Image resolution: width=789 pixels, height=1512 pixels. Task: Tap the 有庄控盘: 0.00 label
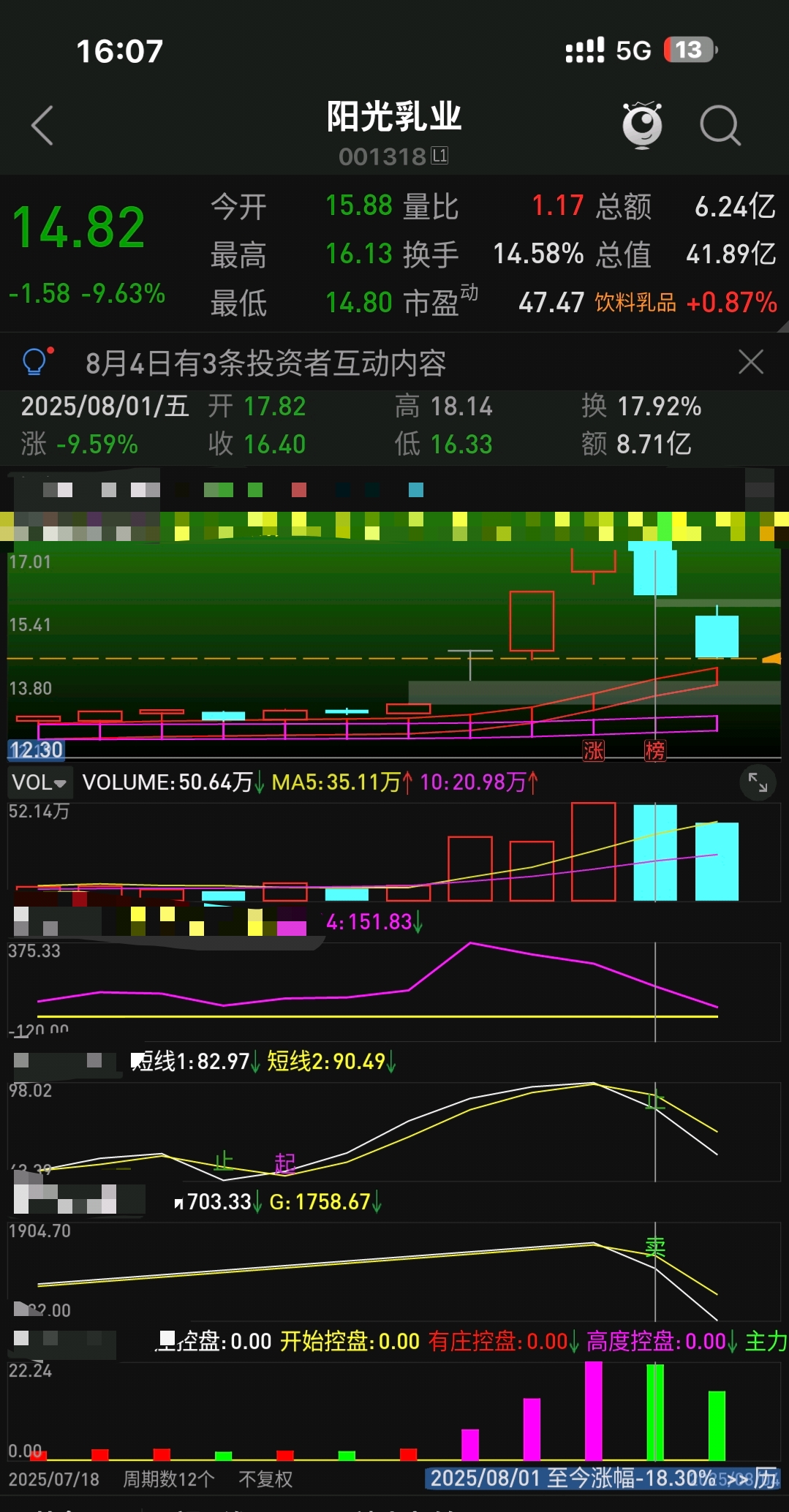tap(504, 1341)
